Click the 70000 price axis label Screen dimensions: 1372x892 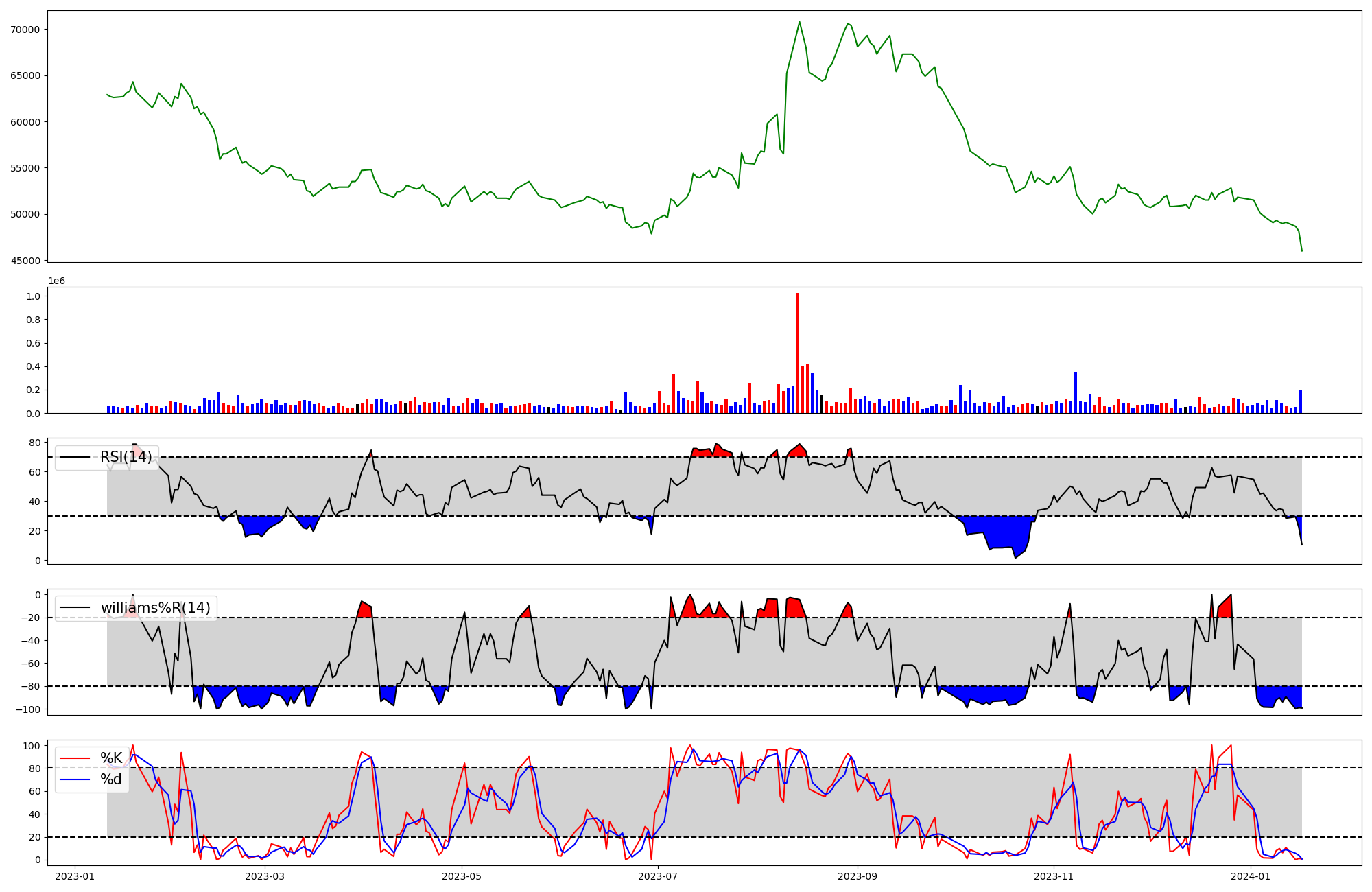25,30
